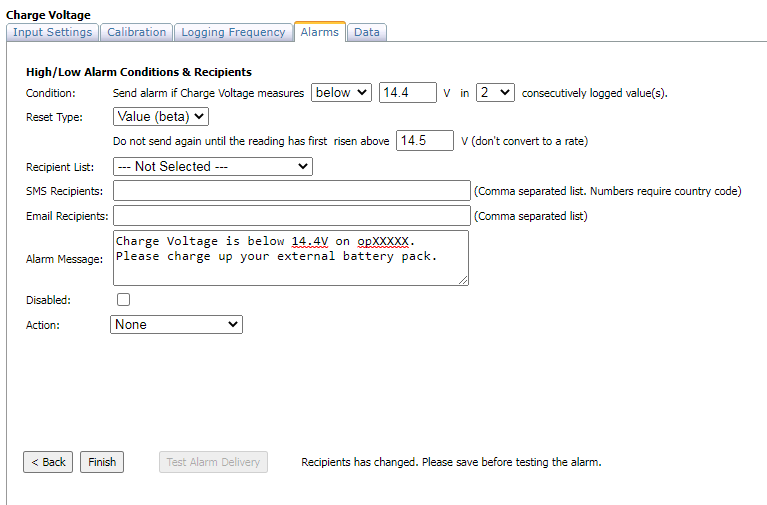Focus the SMS Recipients text field

tap(291, 191)
